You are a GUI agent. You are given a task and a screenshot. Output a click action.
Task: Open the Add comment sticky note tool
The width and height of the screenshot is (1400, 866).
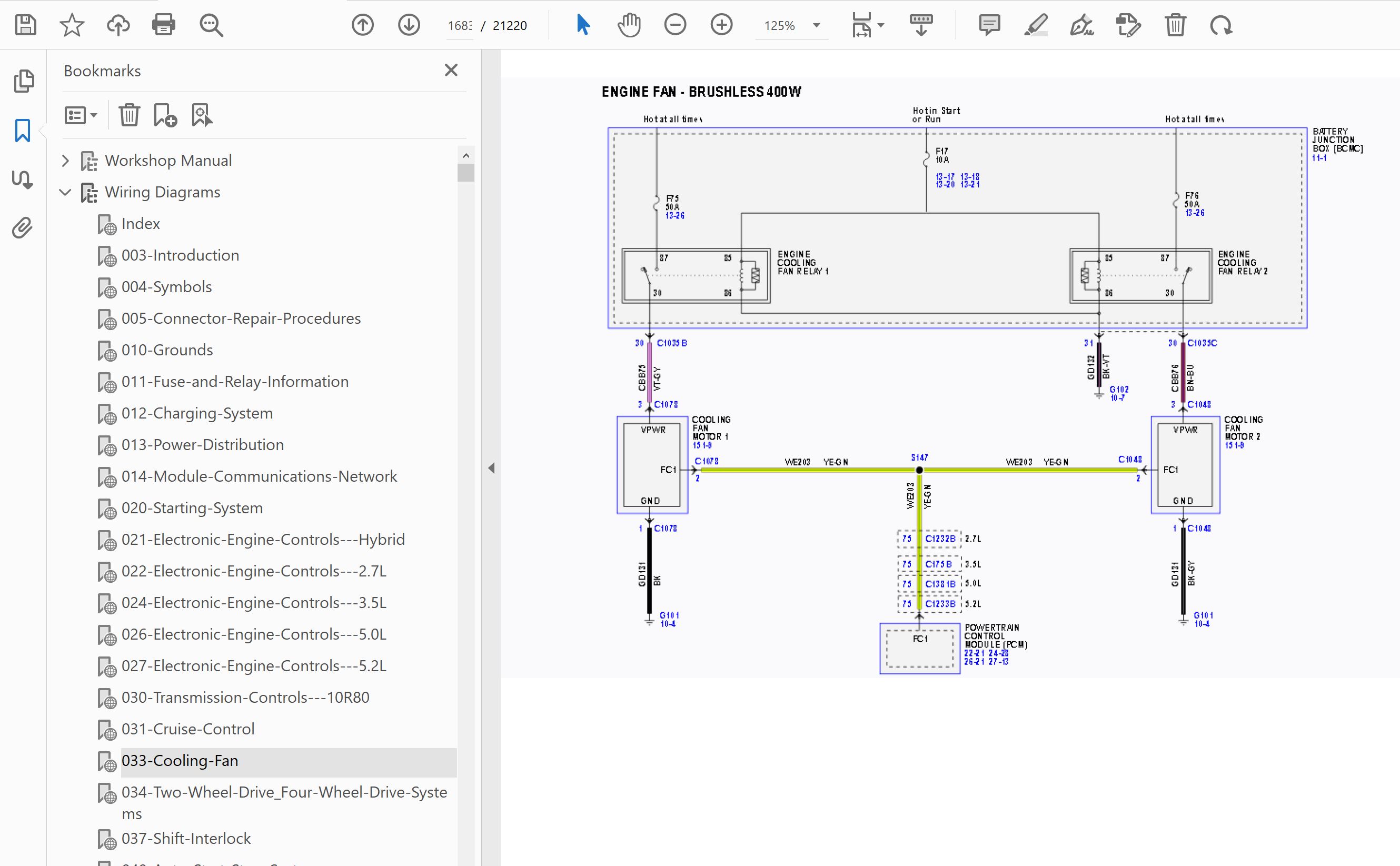[x=989, y=25]
